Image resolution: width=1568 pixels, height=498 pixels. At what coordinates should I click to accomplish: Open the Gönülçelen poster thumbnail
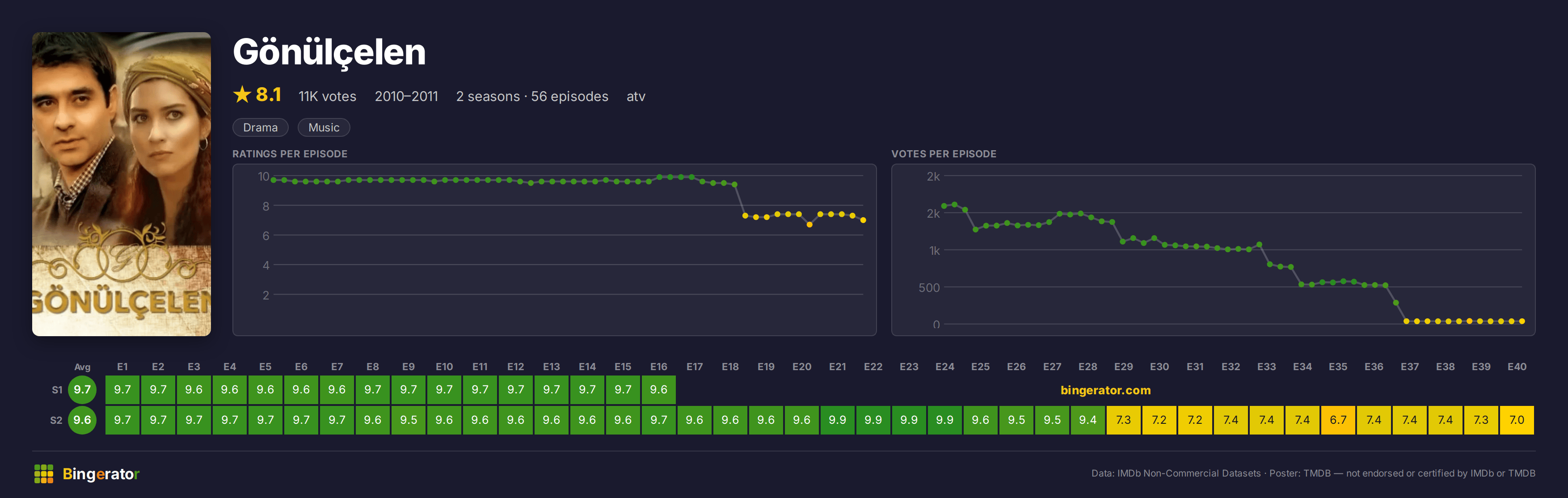coord(122,184)
